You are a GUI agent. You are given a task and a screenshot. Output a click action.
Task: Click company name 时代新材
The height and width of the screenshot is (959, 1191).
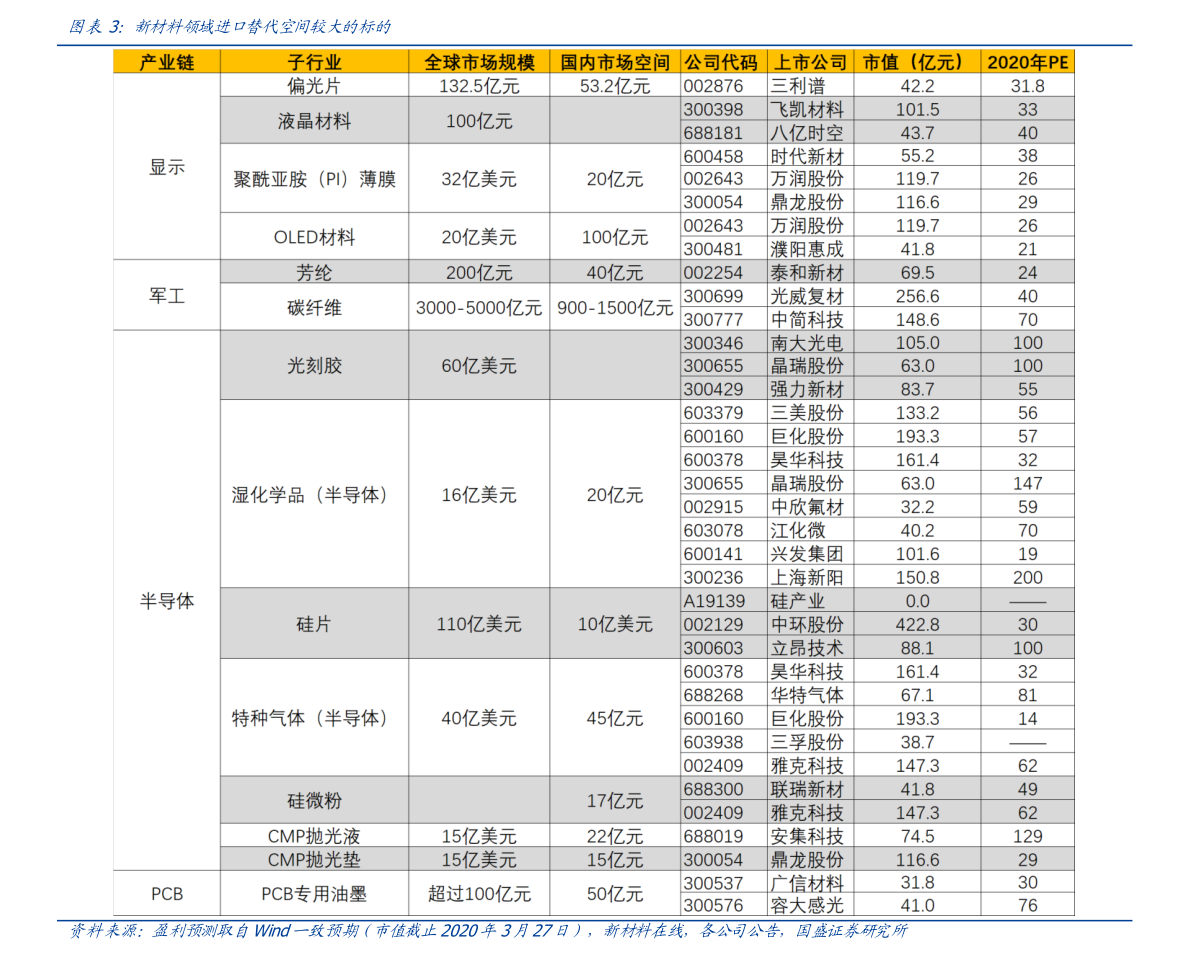[x=807, y=156]
